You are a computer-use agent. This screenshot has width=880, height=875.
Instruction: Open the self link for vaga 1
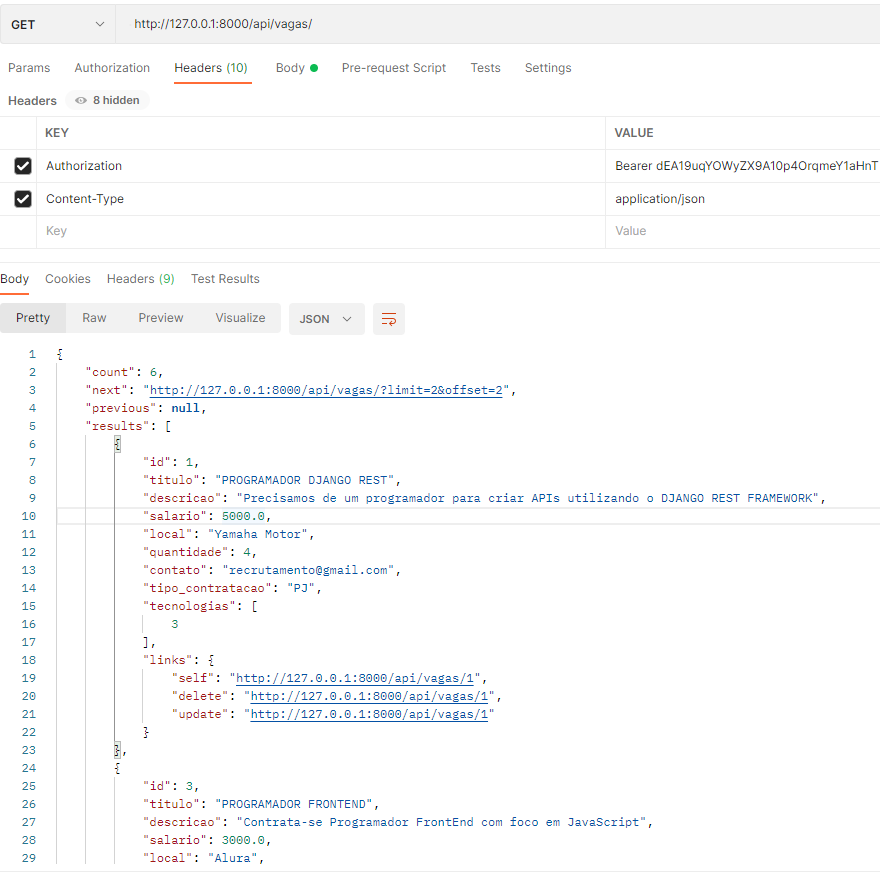(355, 679)
